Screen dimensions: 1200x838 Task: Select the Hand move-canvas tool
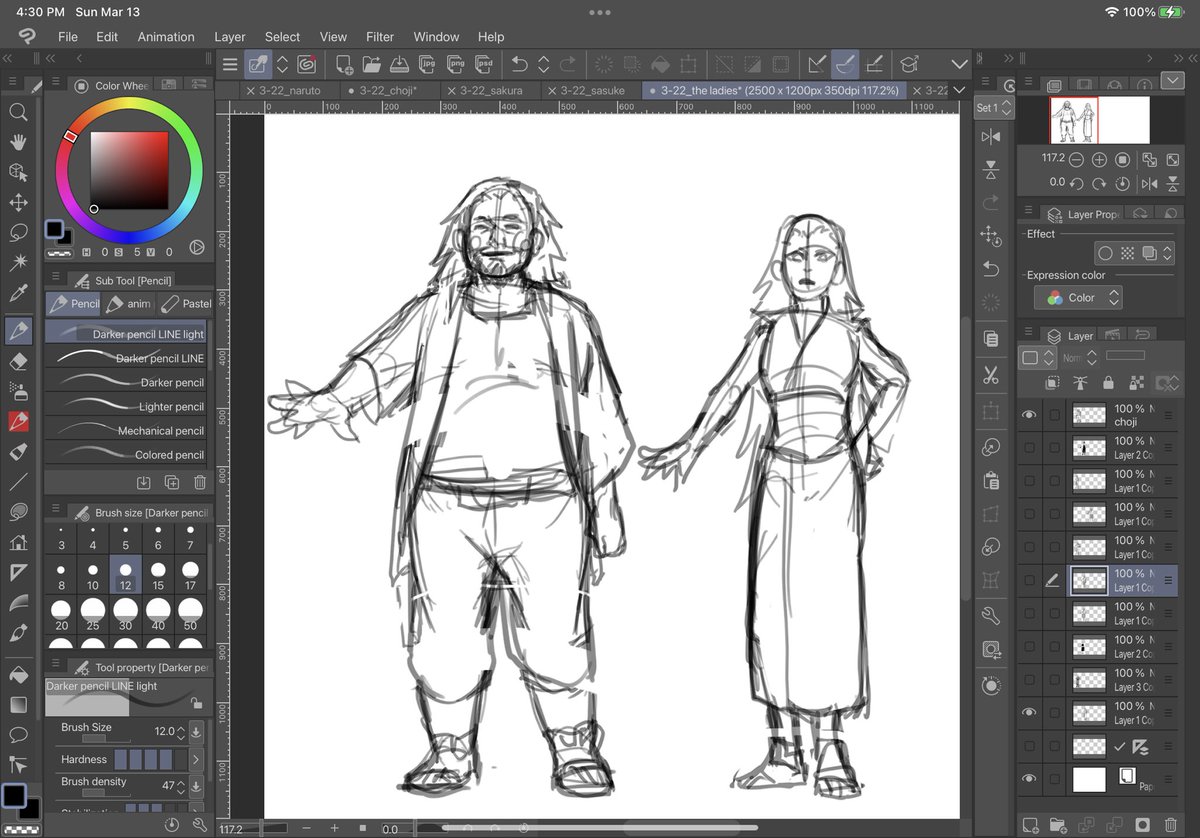[x=18, y=142]
